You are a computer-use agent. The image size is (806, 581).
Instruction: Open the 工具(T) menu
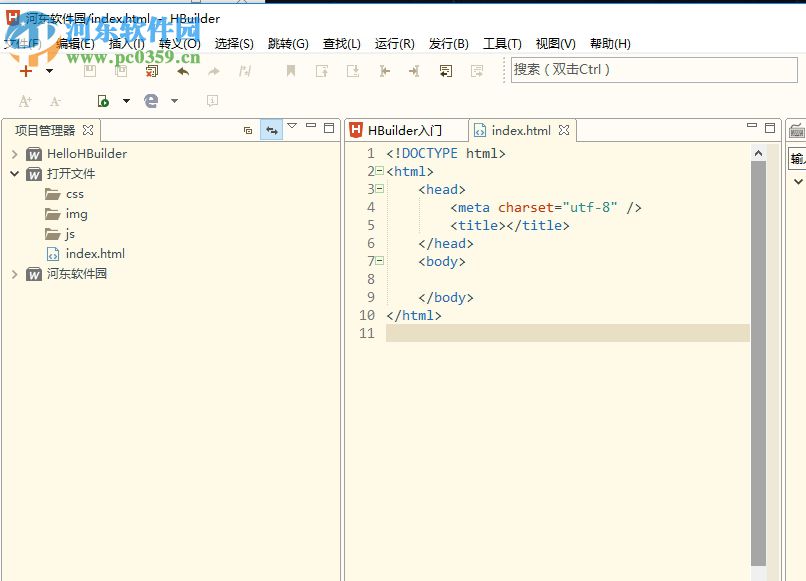coord(502,44)
